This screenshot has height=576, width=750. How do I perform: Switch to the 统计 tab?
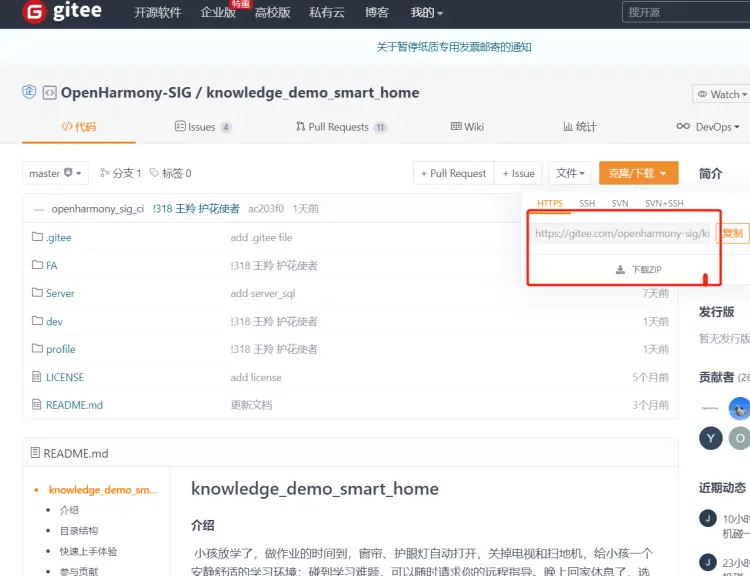click(x=579, y=127)
